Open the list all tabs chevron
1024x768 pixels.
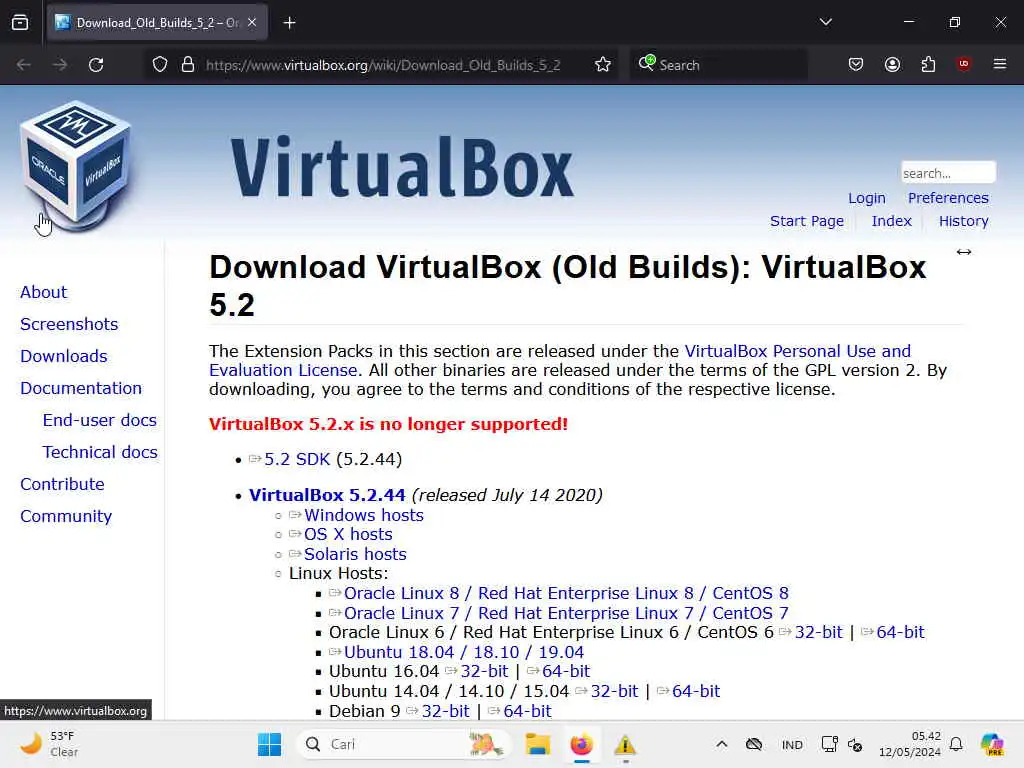825,22
